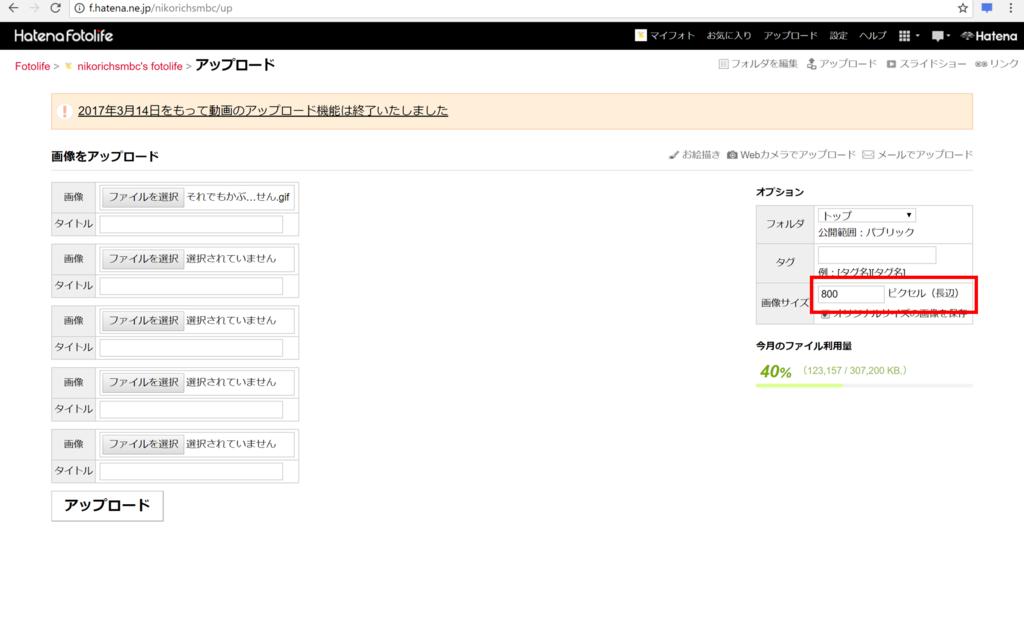
Task: Open マイフォト in the header
Action: [x=665, y=35]
